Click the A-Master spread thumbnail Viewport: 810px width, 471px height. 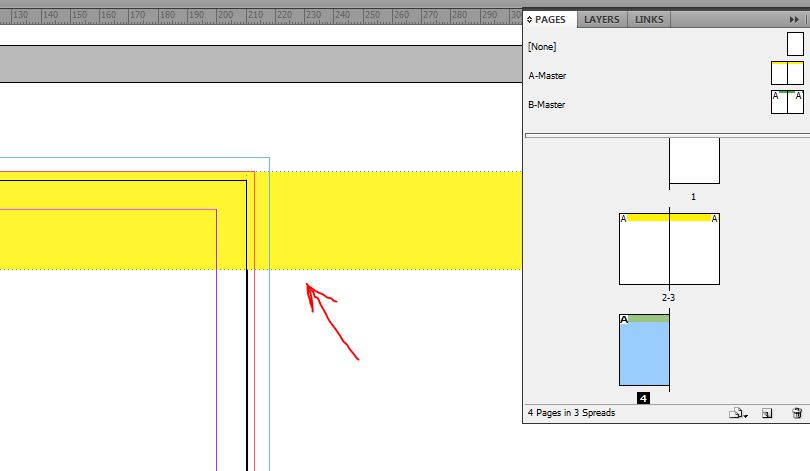787,73
